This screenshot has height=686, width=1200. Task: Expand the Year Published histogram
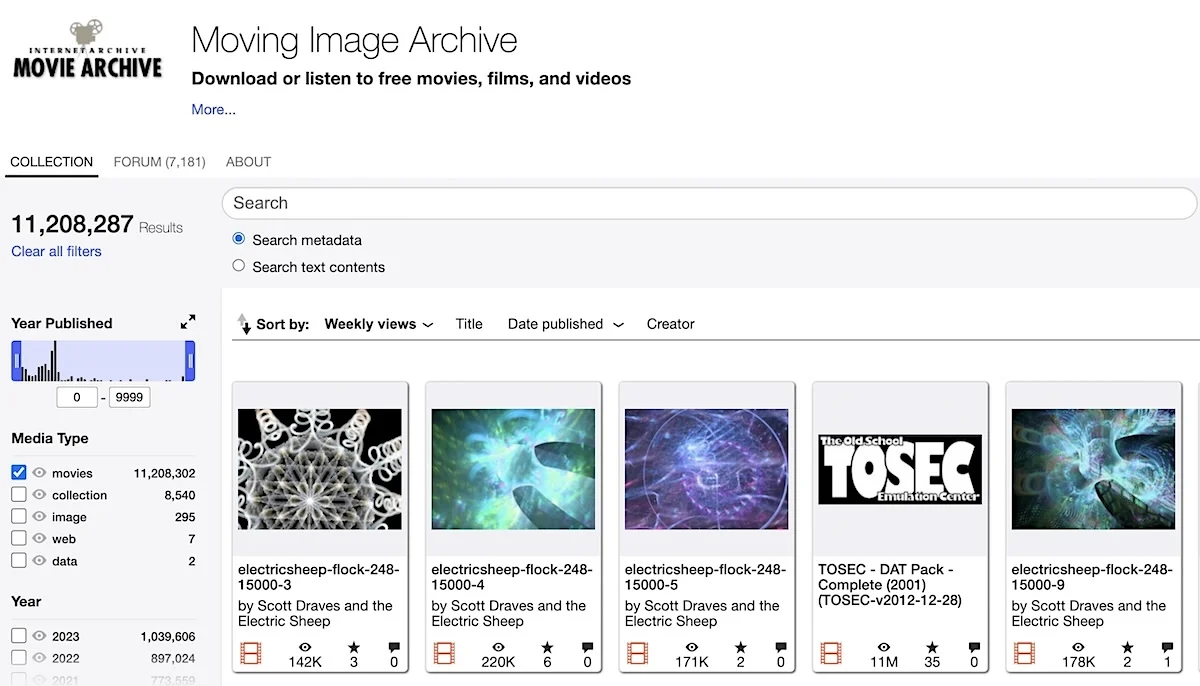click(188, 322)
